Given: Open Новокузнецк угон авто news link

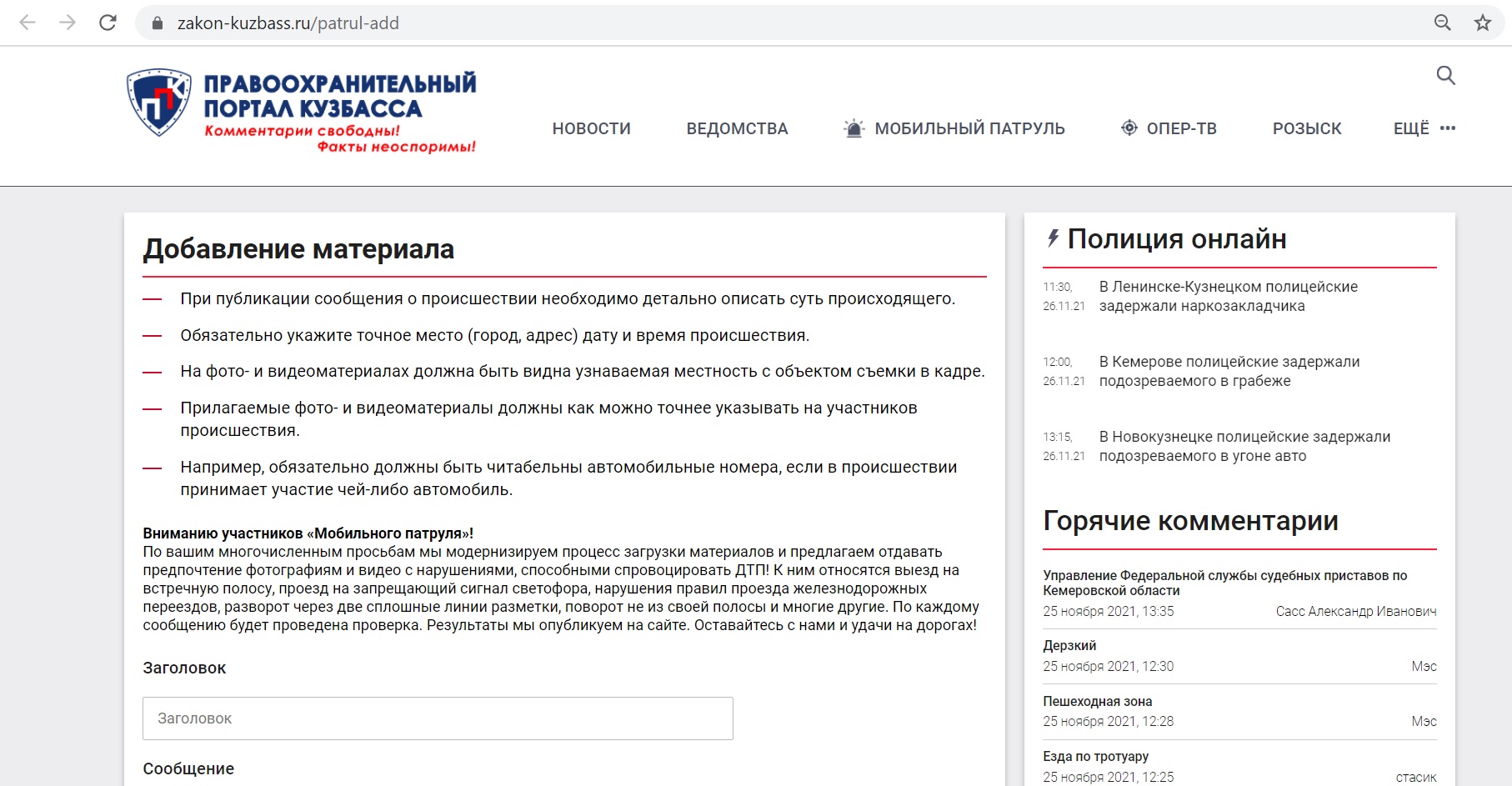Looking at the screenshot, I should tap(1244, 446).
